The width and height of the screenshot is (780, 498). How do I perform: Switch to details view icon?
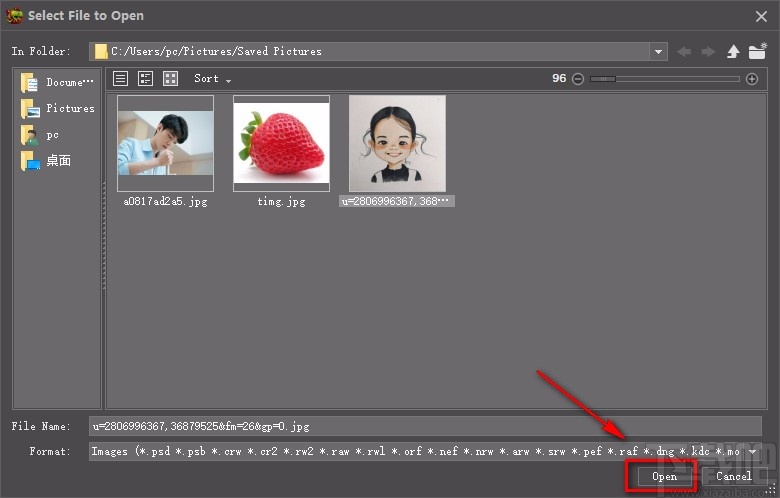click(x=145, y=78)
